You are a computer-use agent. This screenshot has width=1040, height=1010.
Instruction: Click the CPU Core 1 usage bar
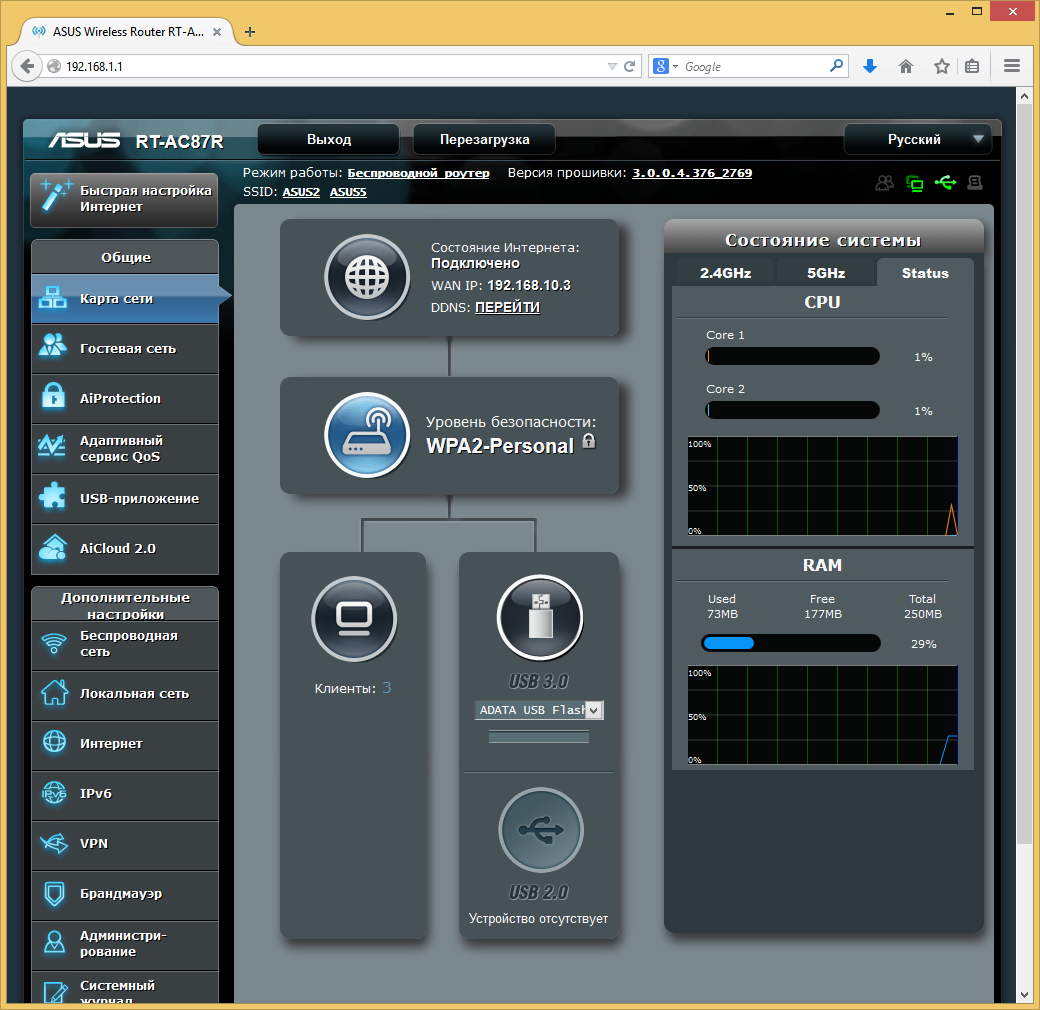tap(792, 356)
